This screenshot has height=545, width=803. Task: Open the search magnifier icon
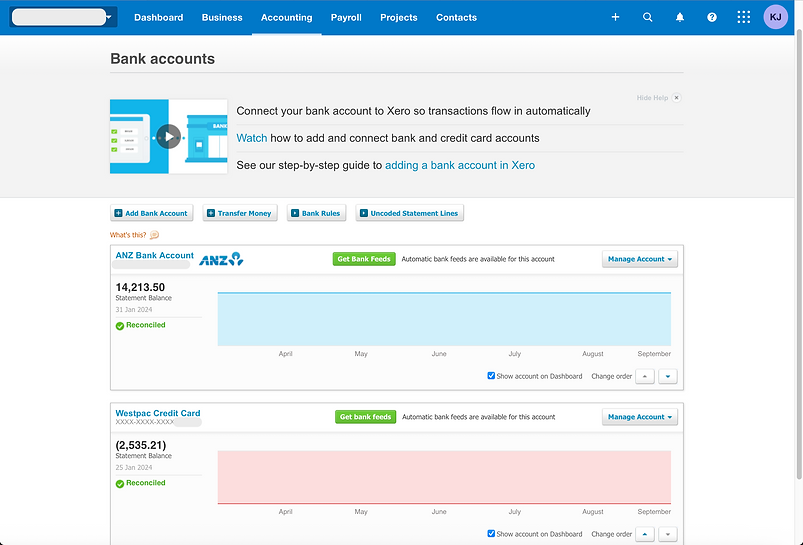pyautogui.click(x=647, y=17)
